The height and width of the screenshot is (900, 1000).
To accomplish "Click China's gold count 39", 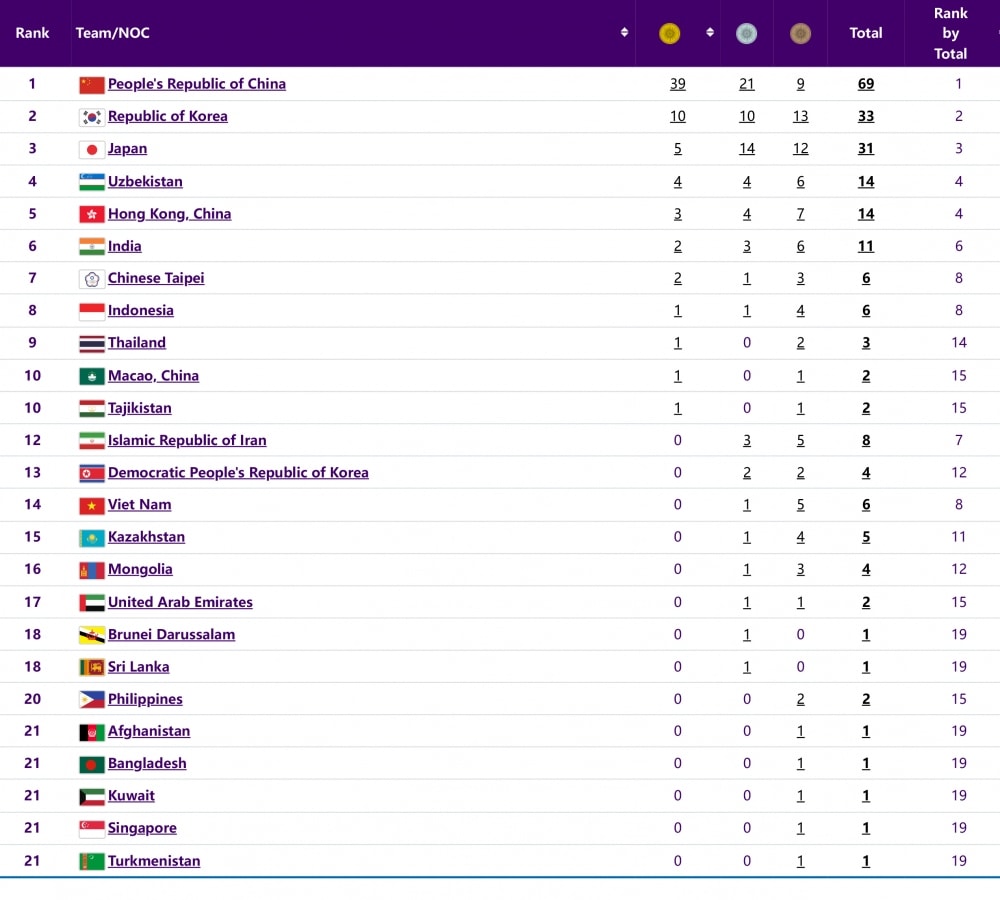I will (677, 84).
